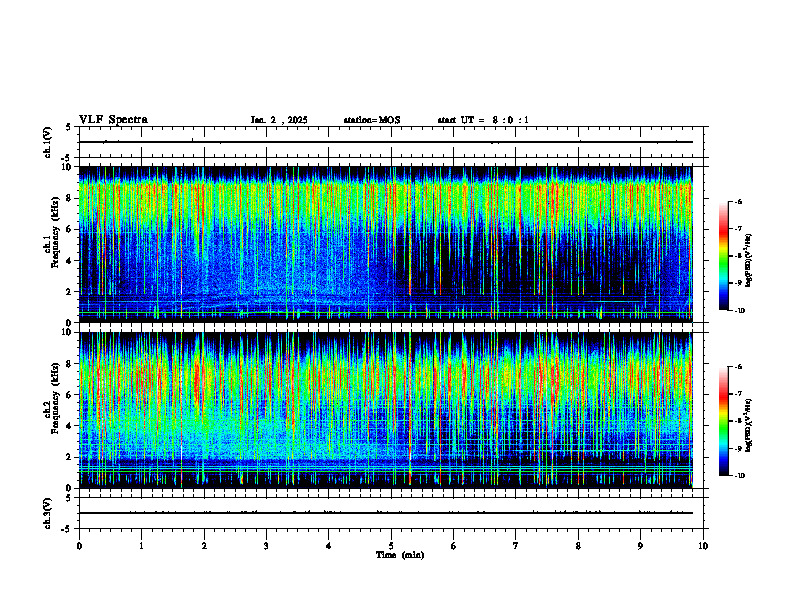Viewport: 792px width, 612px height.
Task: Select the "2" kHz tick on ch.2 spectrogram
Action: click(x=71, y=457)
